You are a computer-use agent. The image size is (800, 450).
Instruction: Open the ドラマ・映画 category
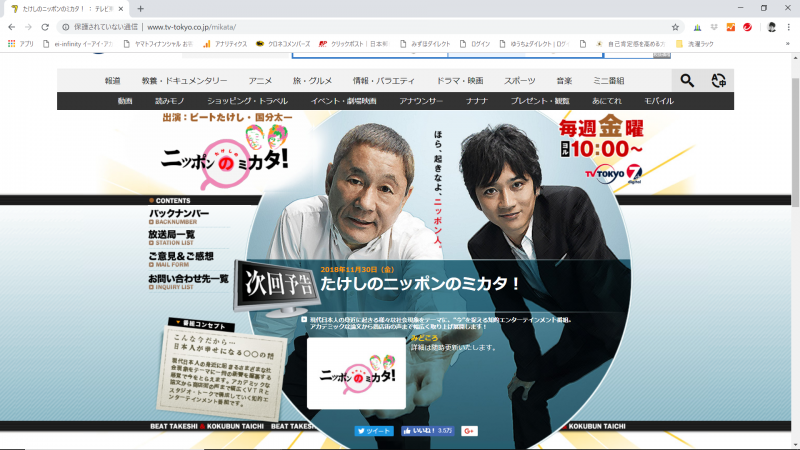pos(459,81)
